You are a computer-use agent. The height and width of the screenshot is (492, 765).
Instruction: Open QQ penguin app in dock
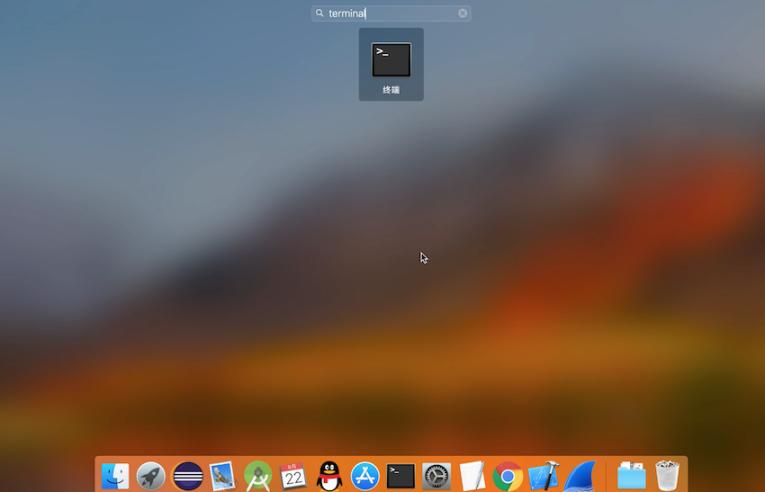tap(329, 475)
